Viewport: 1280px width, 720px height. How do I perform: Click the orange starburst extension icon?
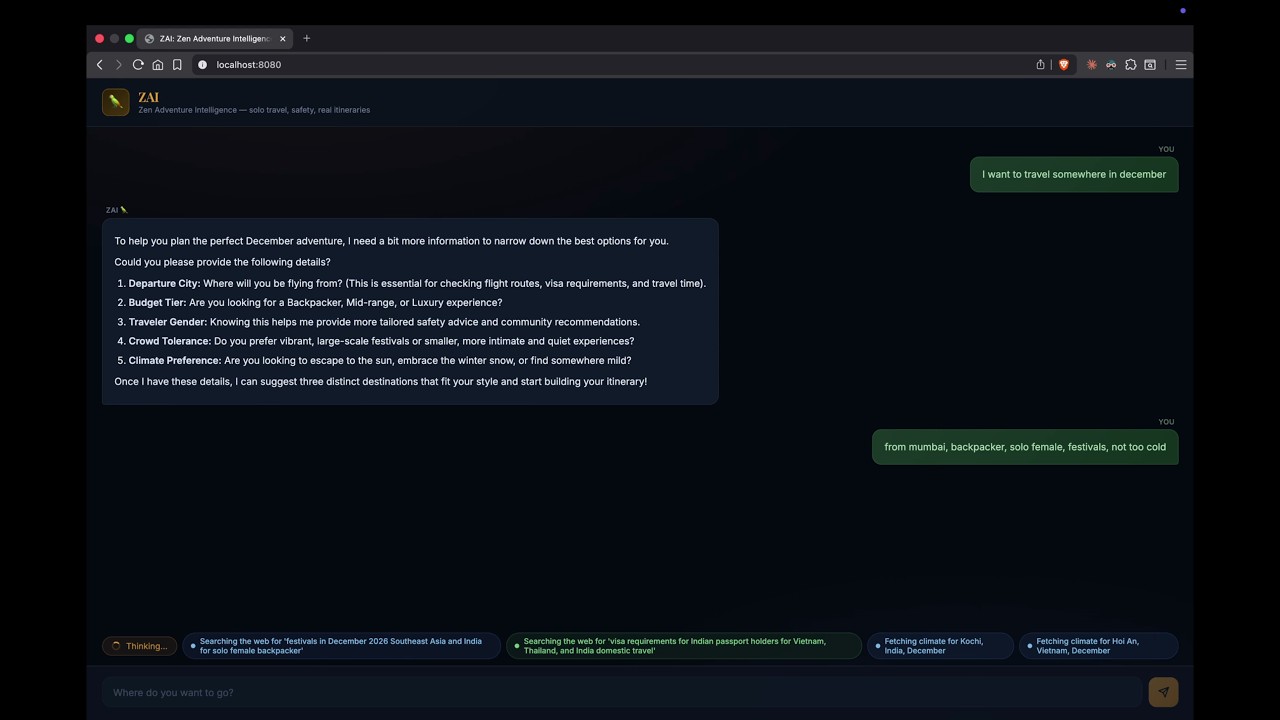point(1092,65)
